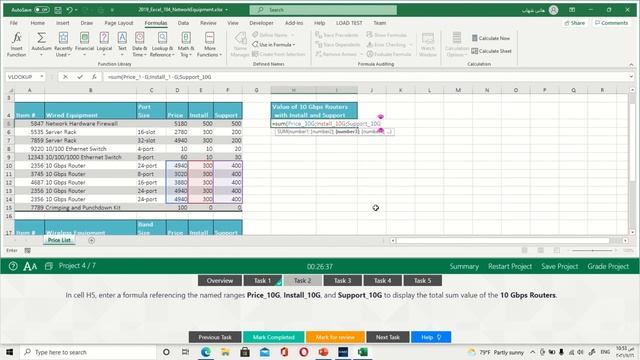Click the Calculate Now icon
The image size is (640, 360).
475,38
